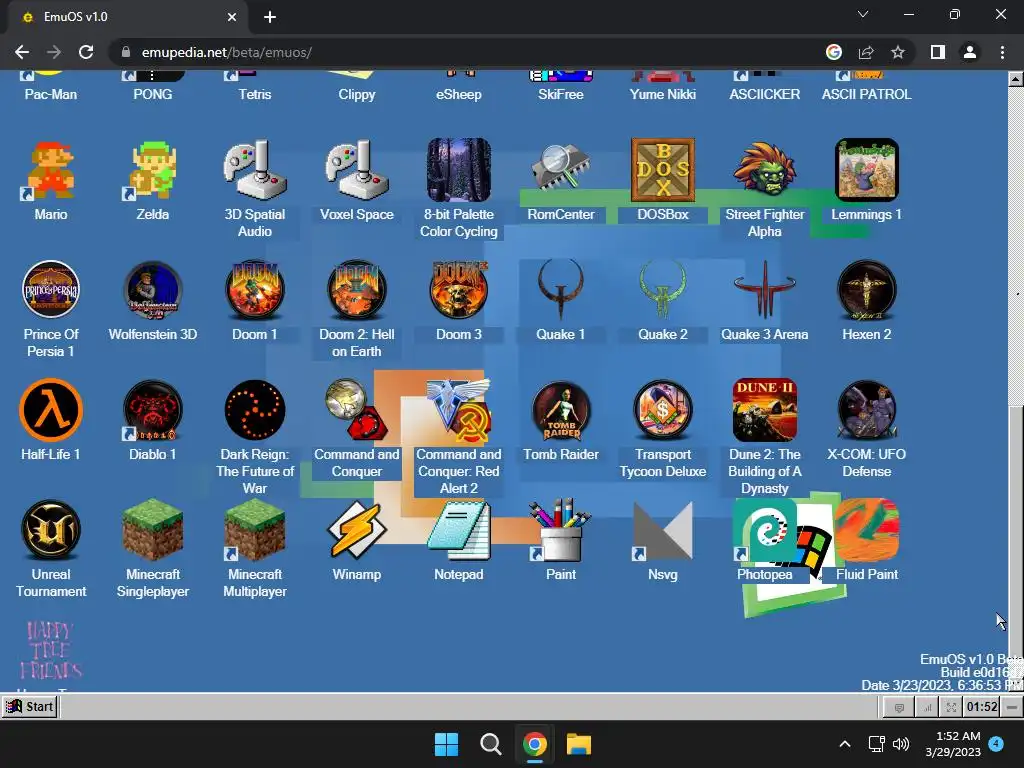Viewport: 1024px width, 768px height.
Task: Click EmuOS tray network signal icon
Action: click(927, 707)
